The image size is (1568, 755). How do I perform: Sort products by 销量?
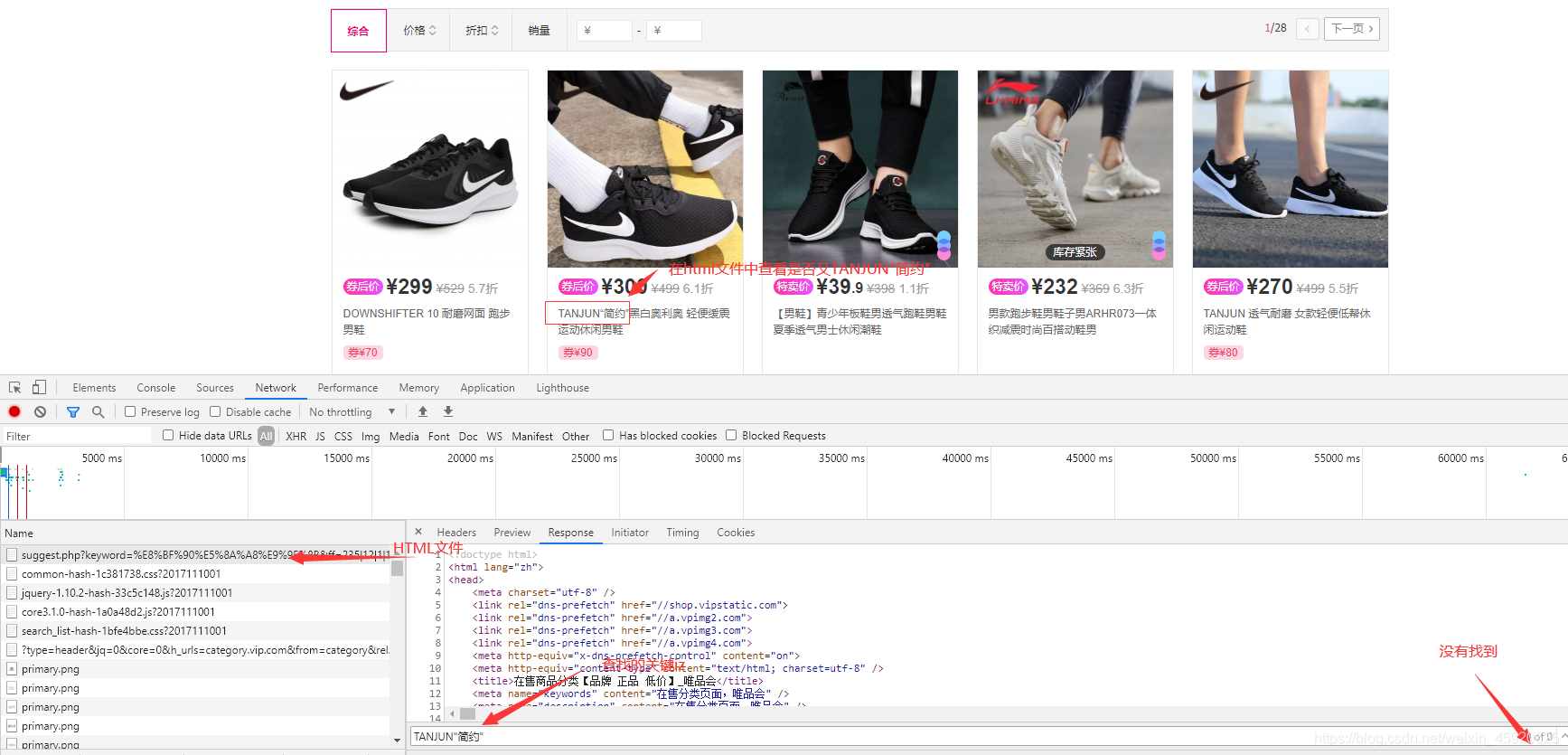(540, 30)
